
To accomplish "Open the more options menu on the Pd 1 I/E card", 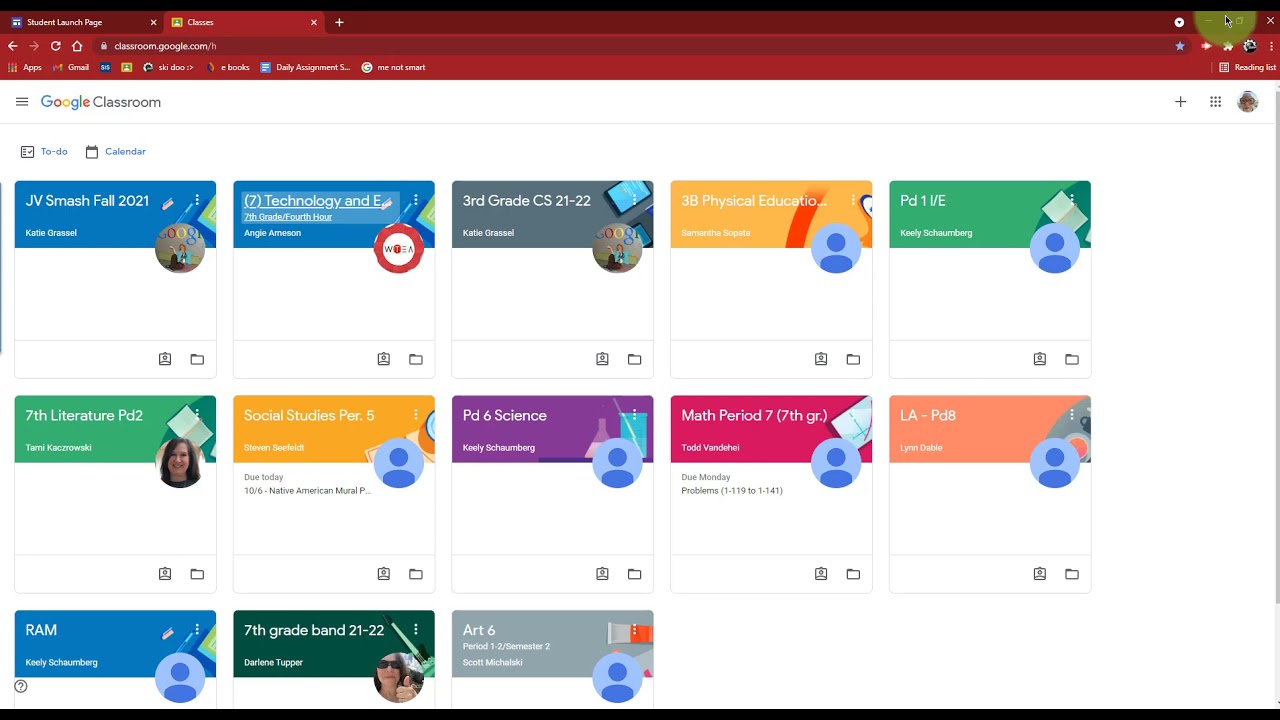I will tap(1071, 201).
